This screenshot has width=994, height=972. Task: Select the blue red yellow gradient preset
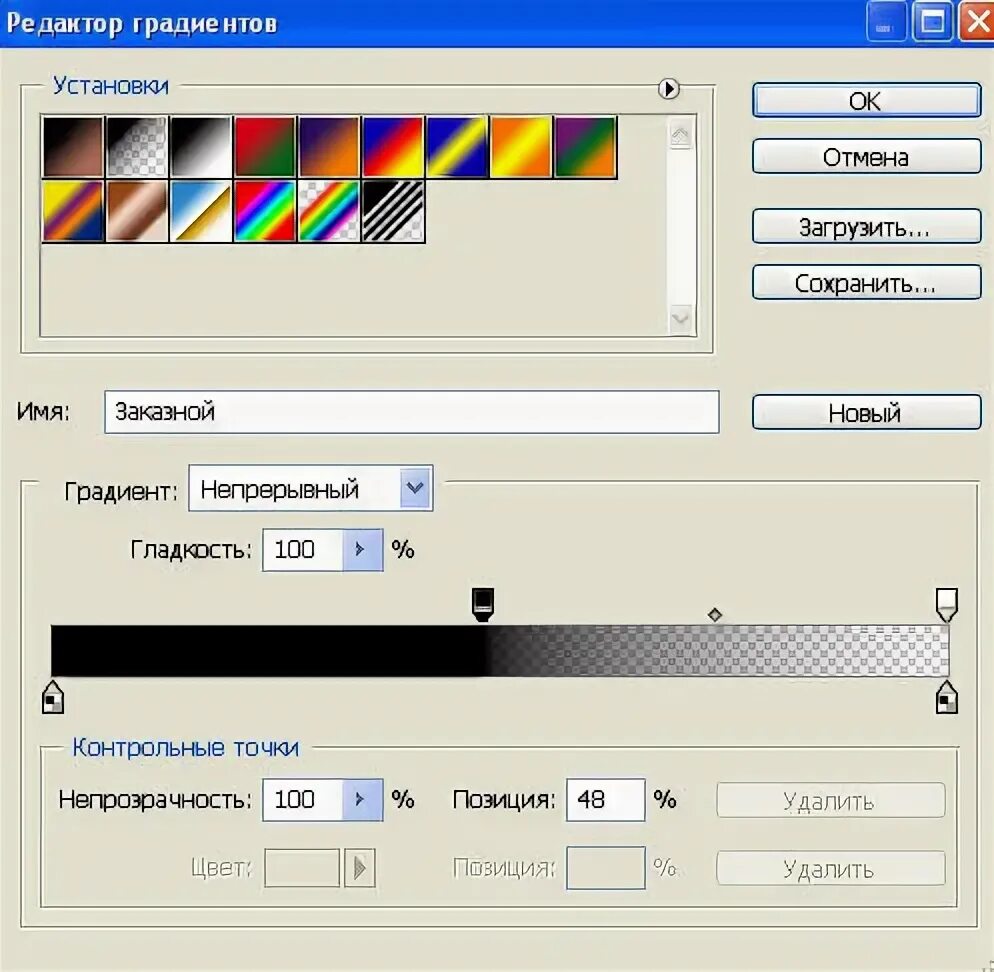click(x=393, y=146)
